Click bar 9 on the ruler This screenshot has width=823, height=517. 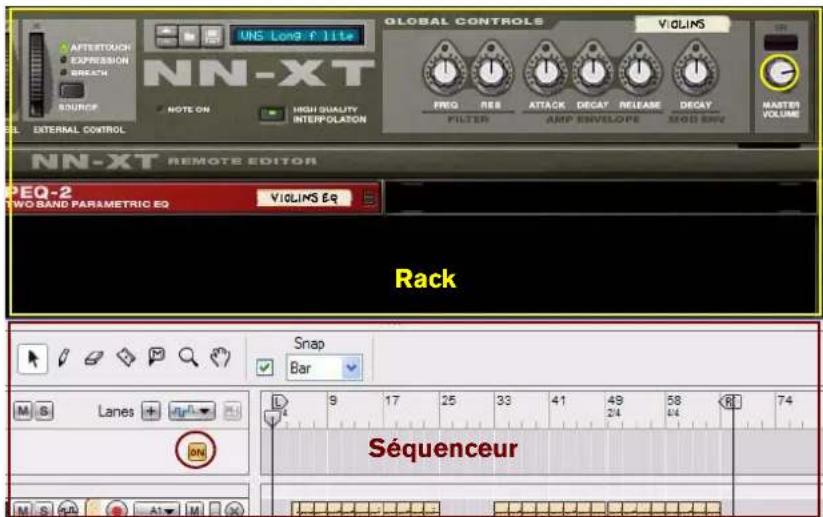333,400
